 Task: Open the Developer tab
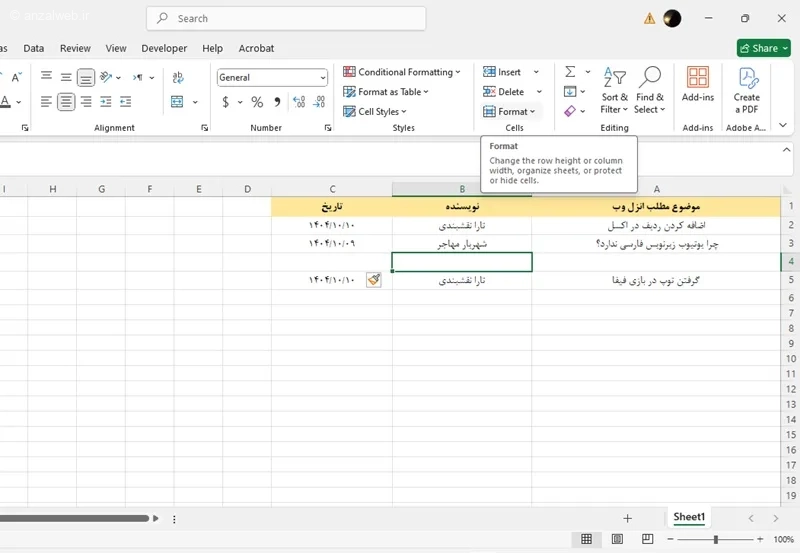pos(164,48)
